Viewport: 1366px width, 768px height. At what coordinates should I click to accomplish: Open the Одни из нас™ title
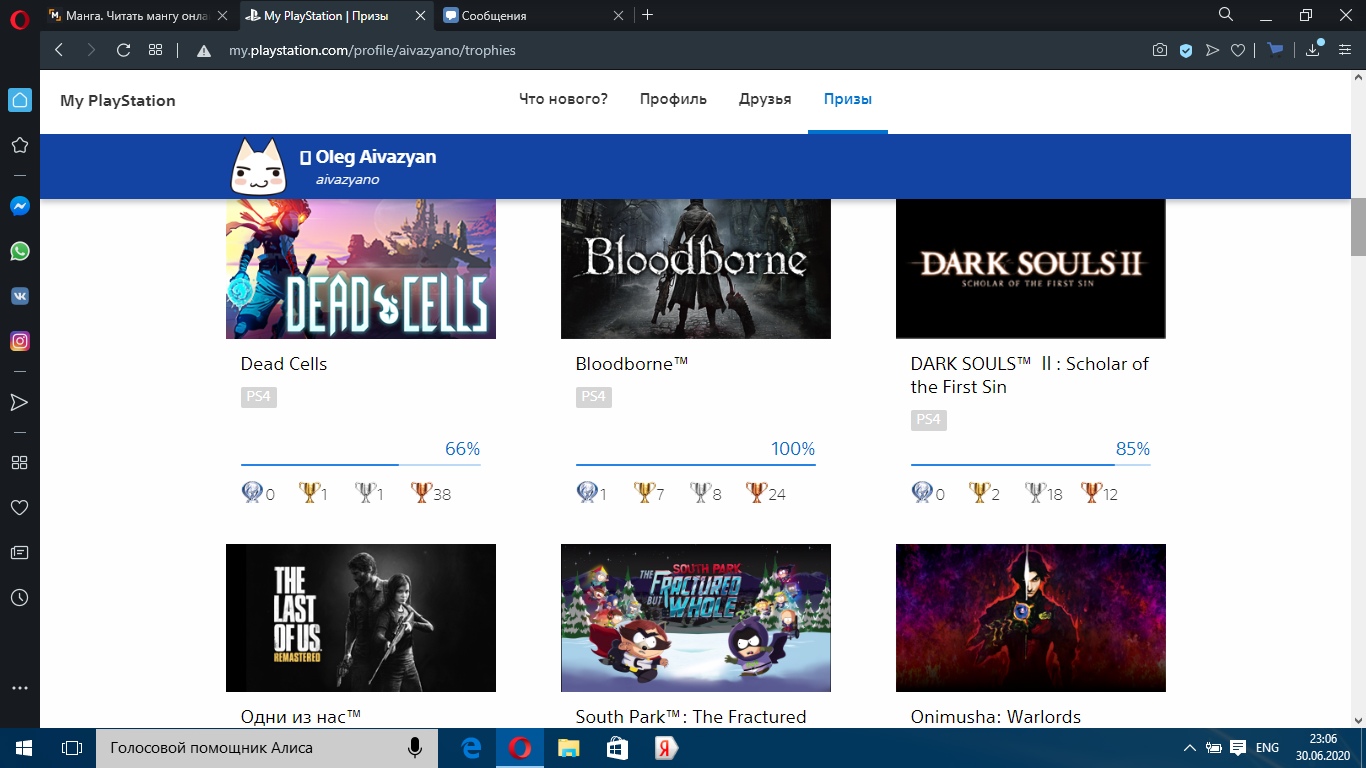301,717
